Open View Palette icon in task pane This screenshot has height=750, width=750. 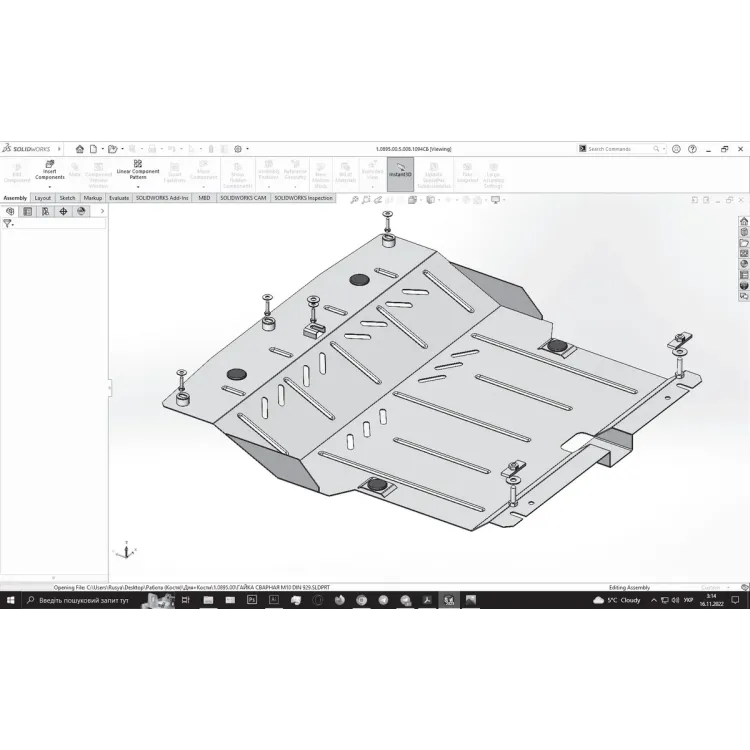744,254
